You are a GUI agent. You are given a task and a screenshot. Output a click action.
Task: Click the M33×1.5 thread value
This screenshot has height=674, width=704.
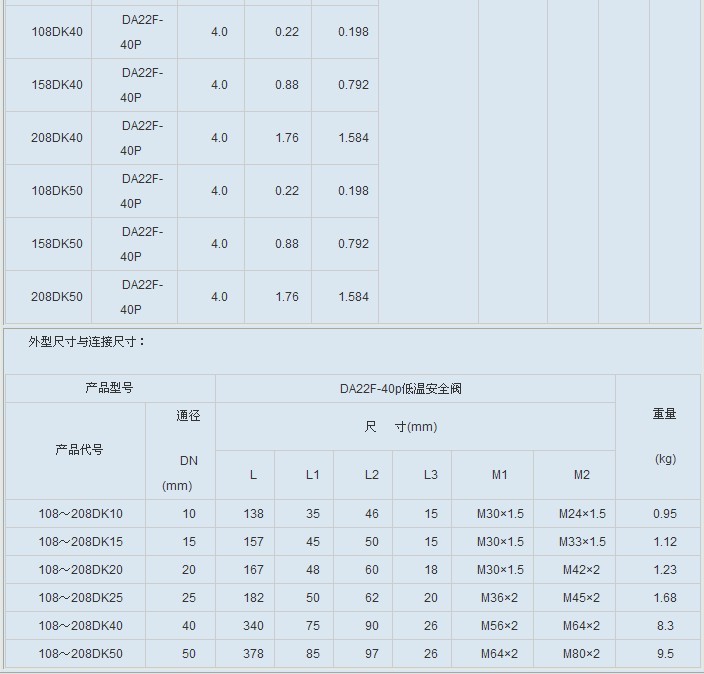pos(582,542)
